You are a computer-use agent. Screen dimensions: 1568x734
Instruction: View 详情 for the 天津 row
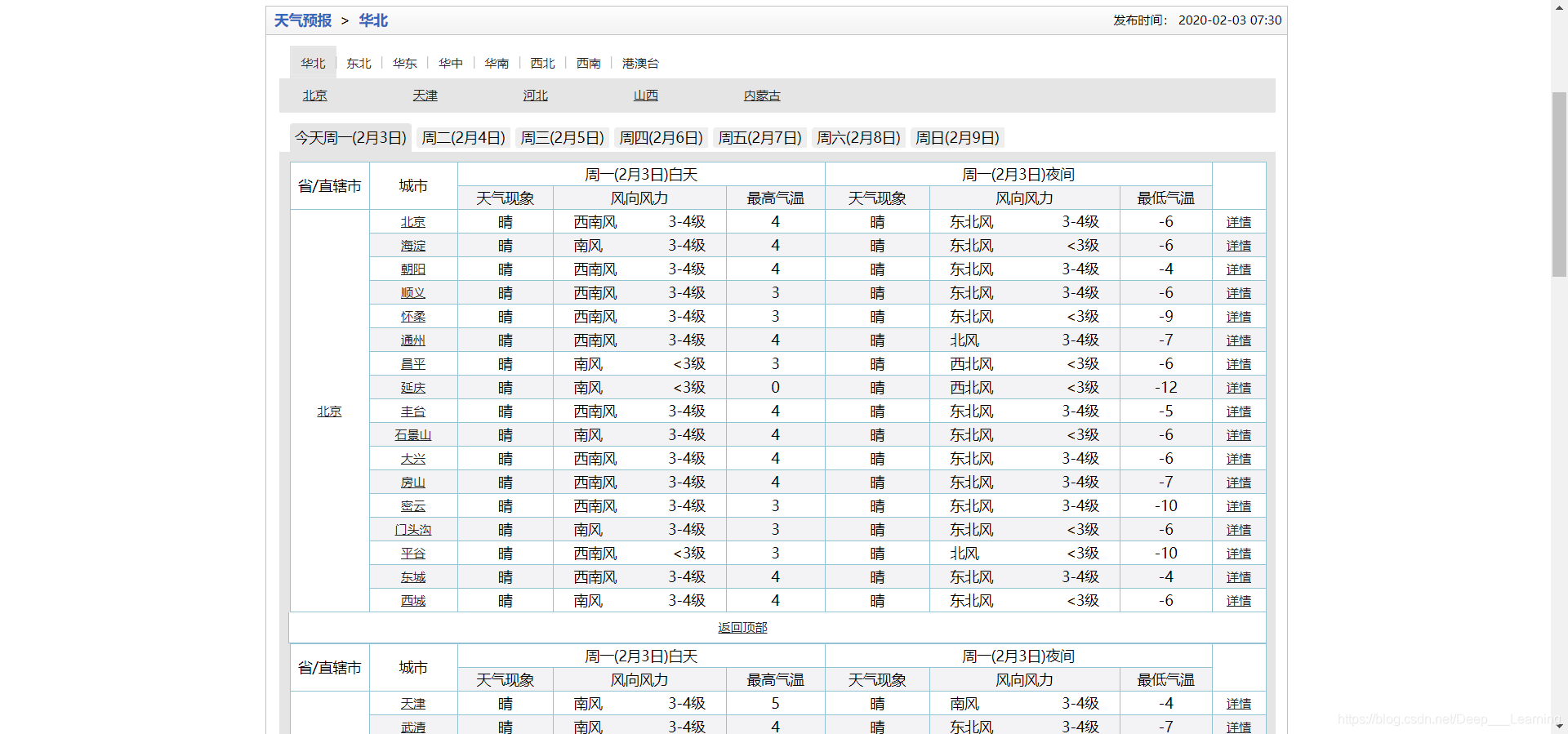point(1239,704)
